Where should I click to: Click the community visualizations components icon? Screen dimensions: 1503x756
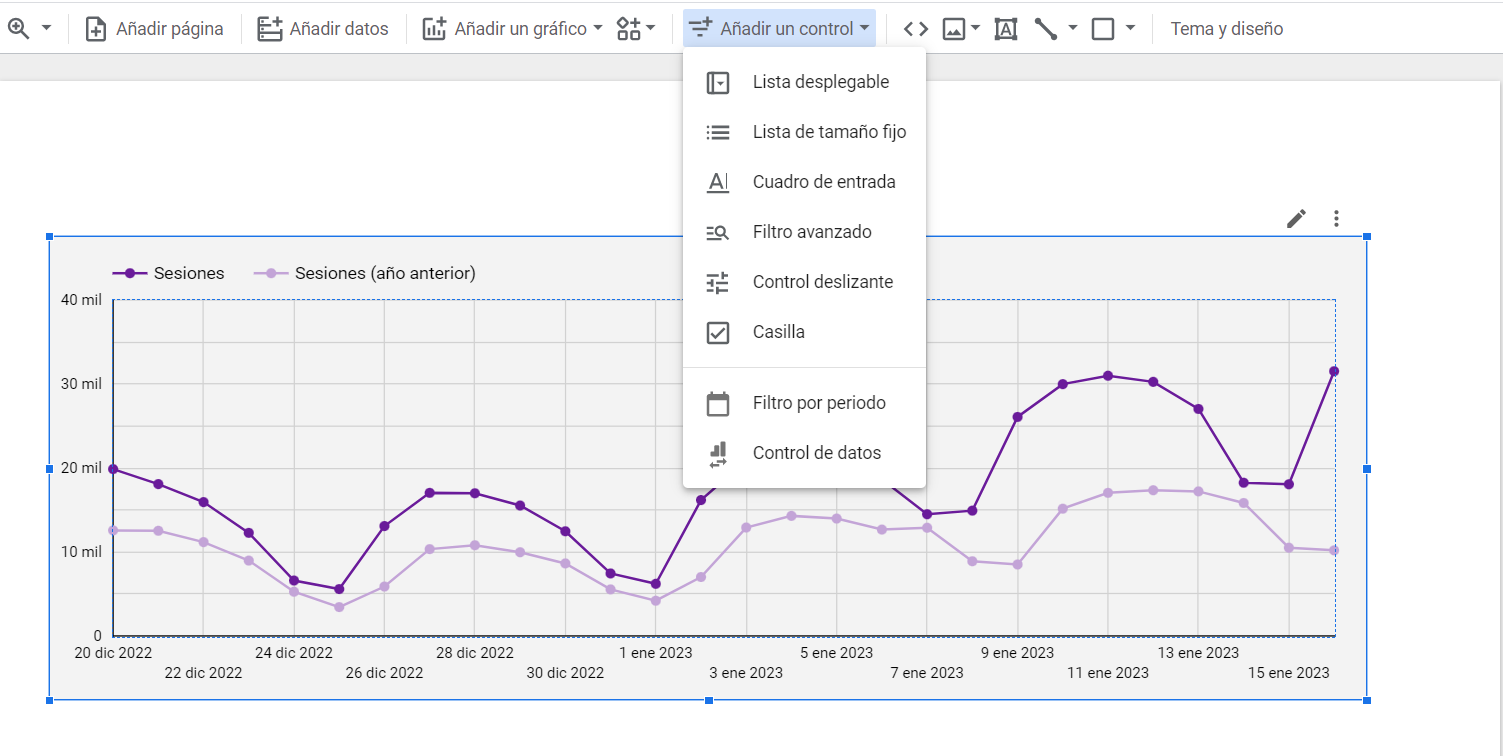pyautogui.click(x=629, y=29)
